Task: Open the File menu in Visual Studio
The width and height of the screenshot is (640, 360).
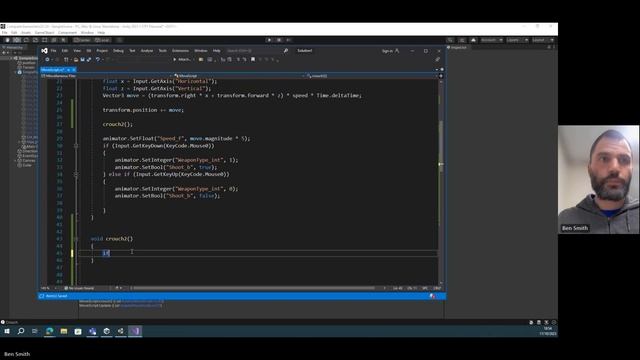Action: (53, 51)
